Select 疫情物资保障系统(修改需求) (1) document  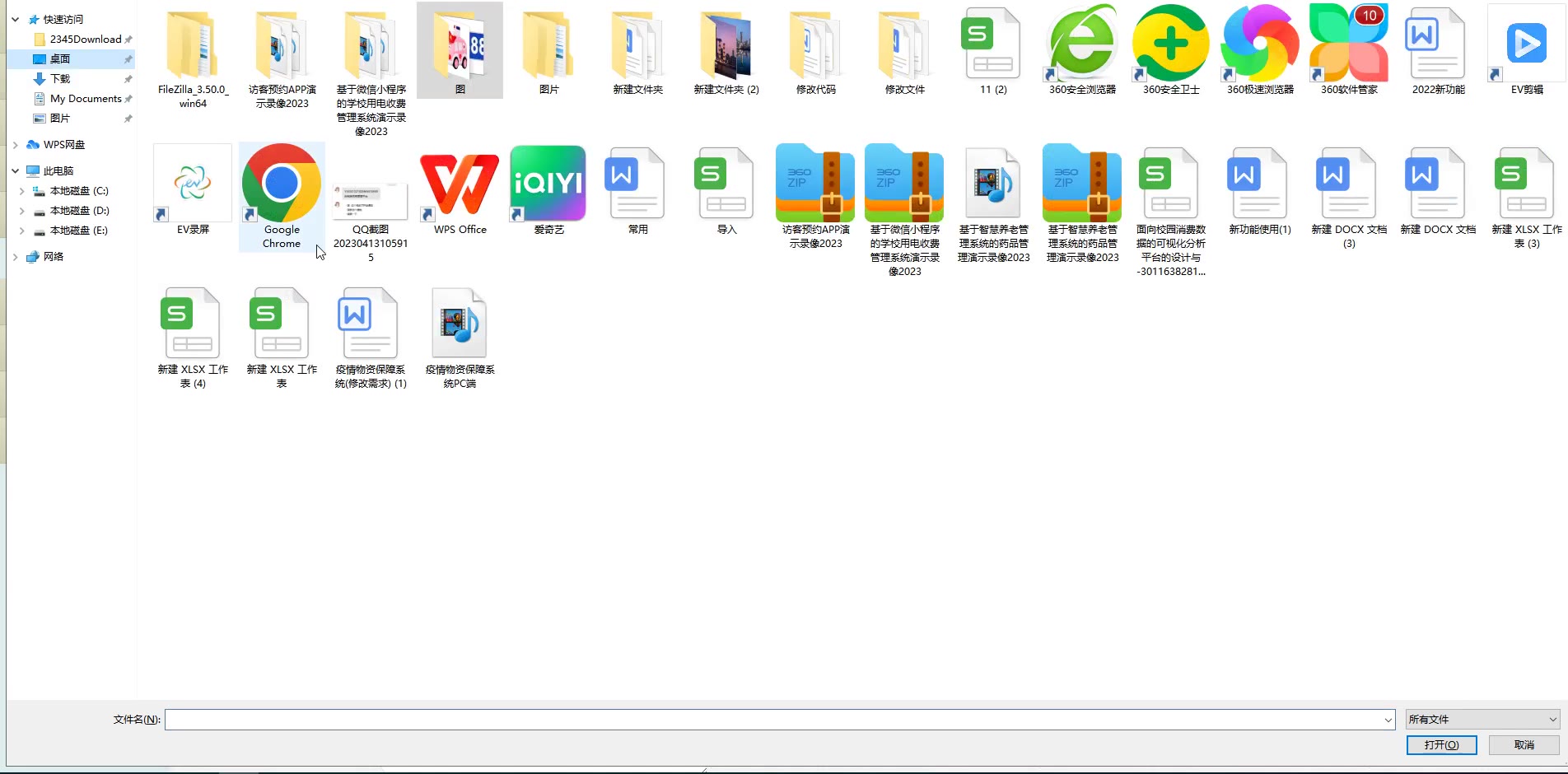pos(371,338)
